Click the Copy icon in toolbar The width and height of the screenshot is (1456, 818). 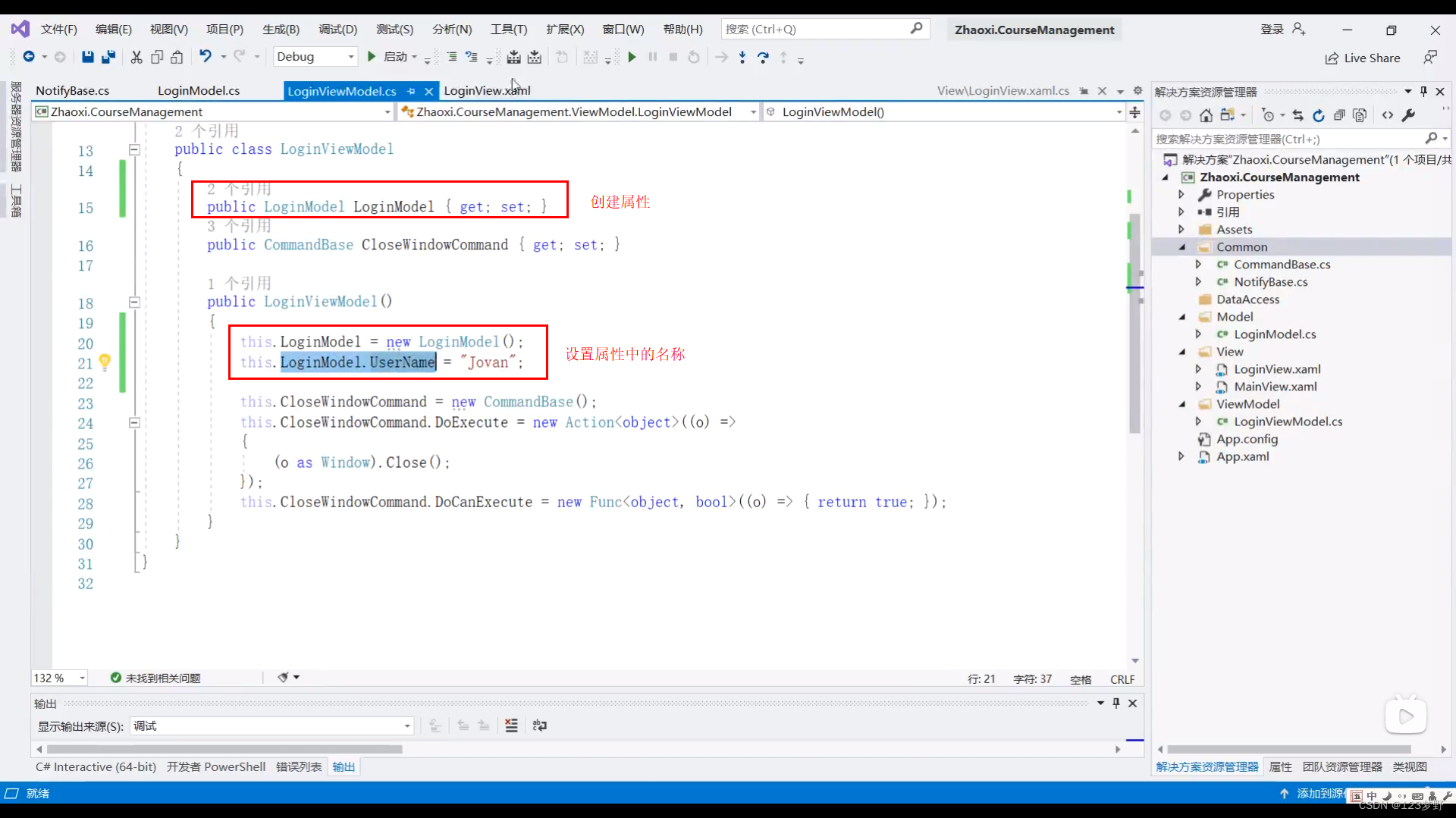157,57
